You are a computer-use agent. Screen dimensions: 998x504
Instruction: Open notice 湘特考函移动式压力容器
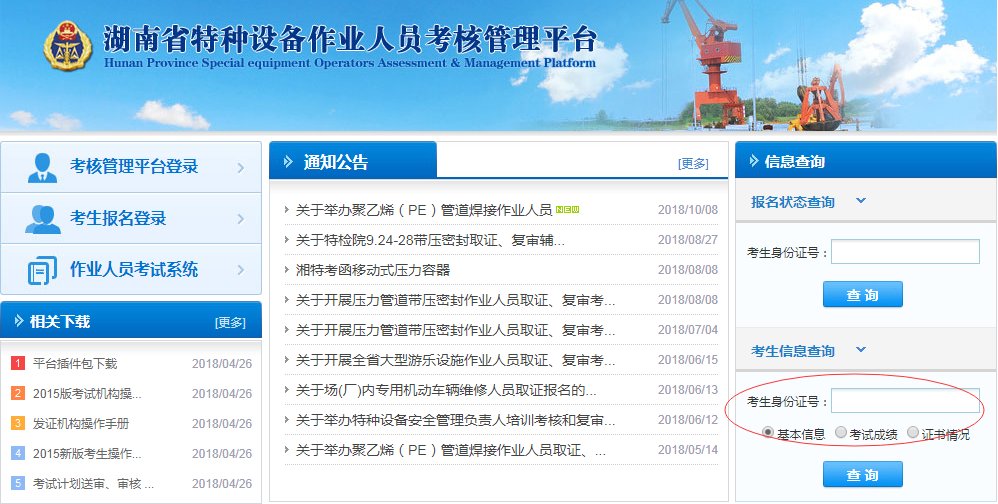click(x=372, y=270)
